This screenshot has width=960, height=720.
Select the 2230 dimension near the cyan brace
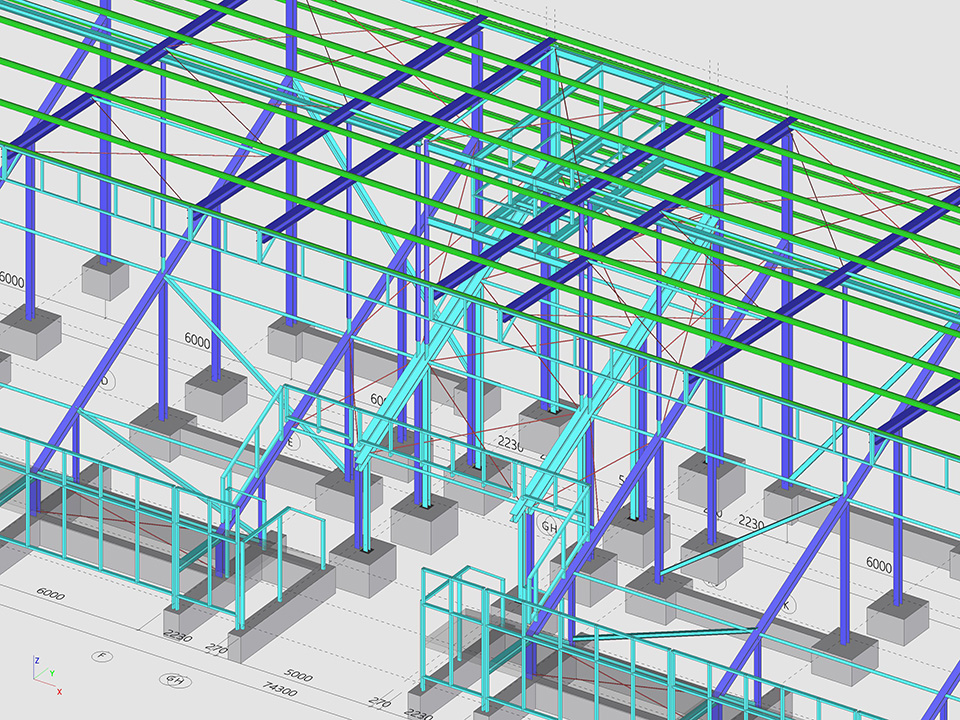[x=750, y=522]
